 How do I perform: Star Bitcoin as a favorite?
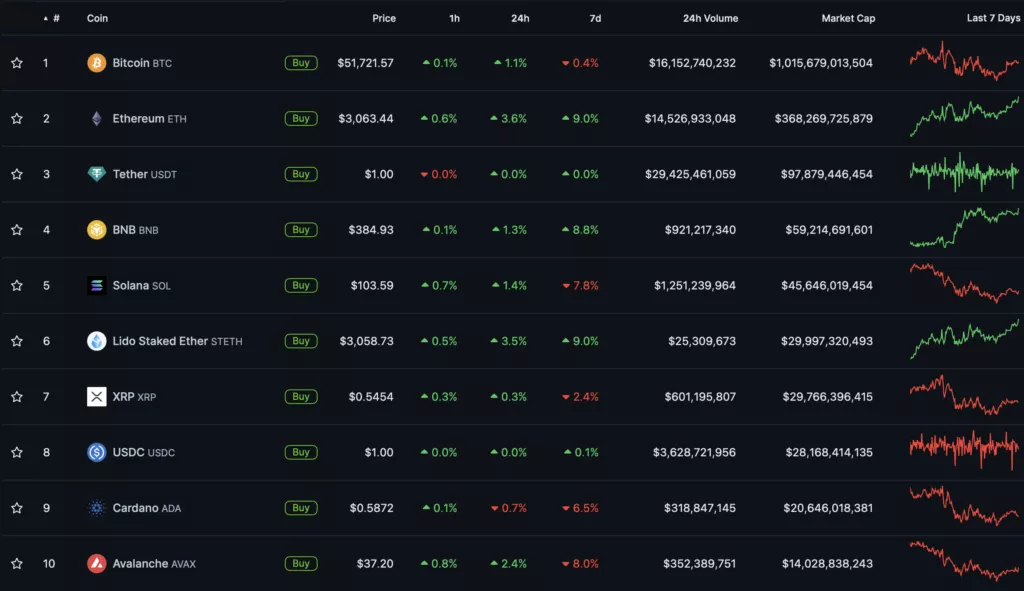point(17,63)
